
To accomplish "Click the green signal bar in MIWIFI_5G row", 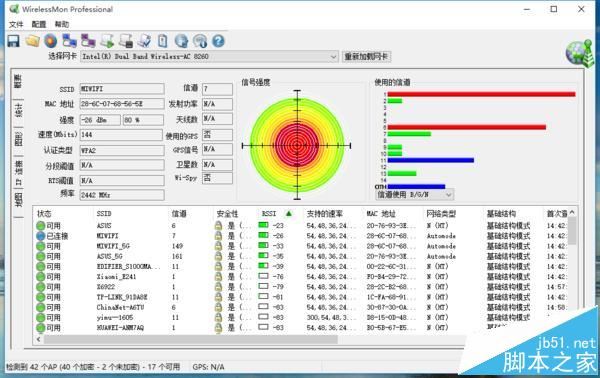I will coord(263,245).
